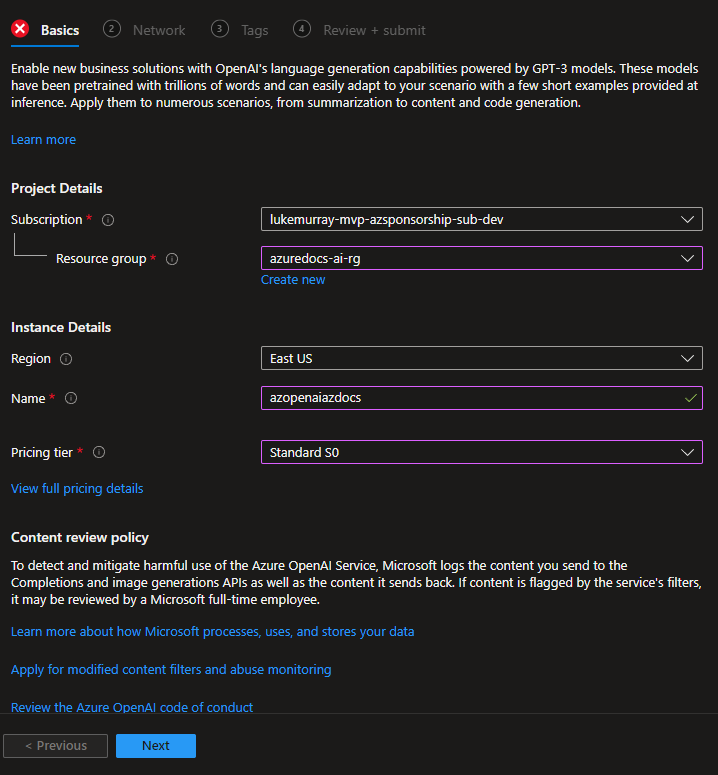Click the Name field info icon
The image size is (718, 775).
(x=71, y=398)
